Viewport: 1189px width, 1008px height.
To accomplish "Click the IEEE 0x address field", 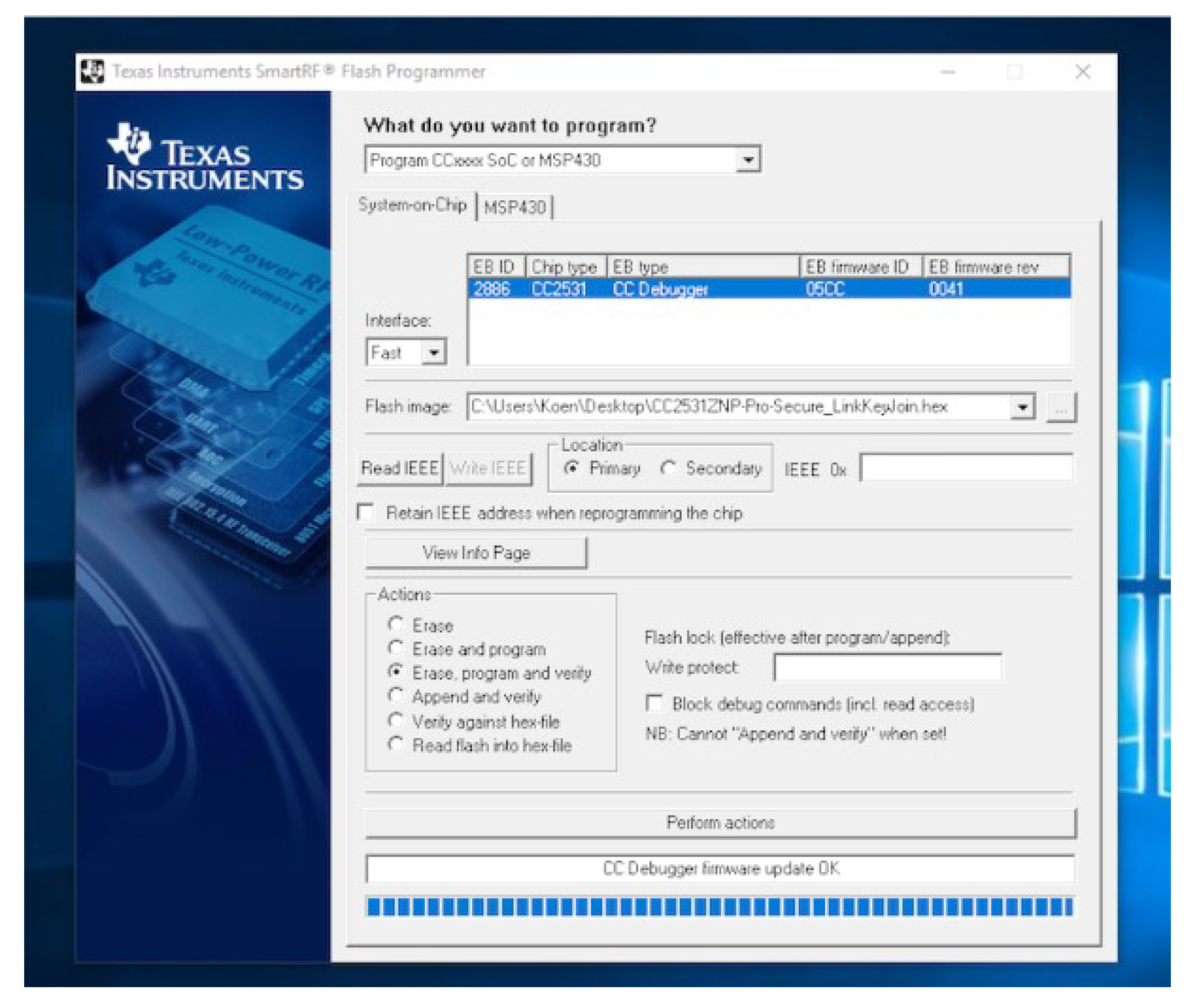I will tap(966, 469).
